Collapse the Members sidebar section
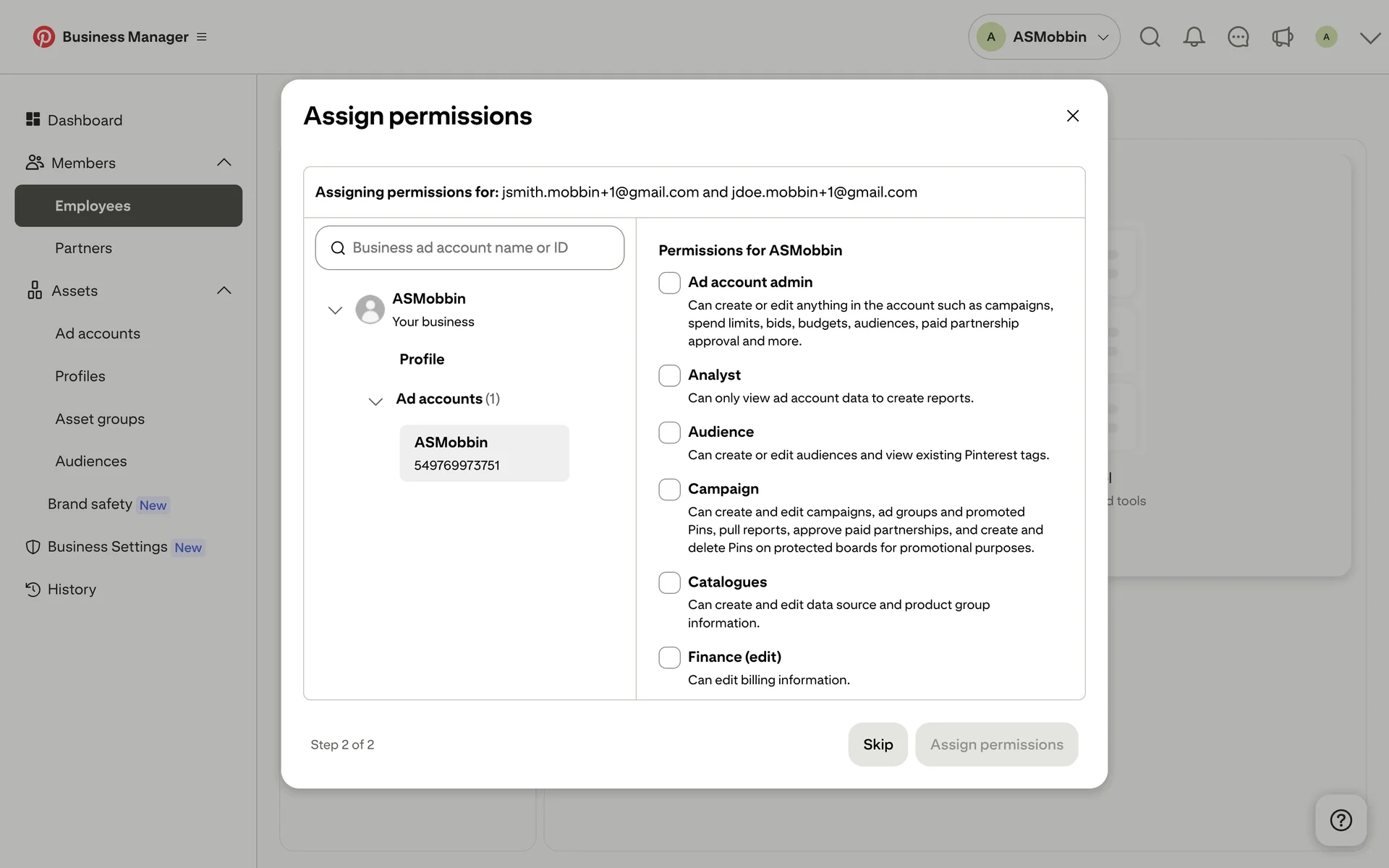The image size is (1389, 868). tap(224, 163)
